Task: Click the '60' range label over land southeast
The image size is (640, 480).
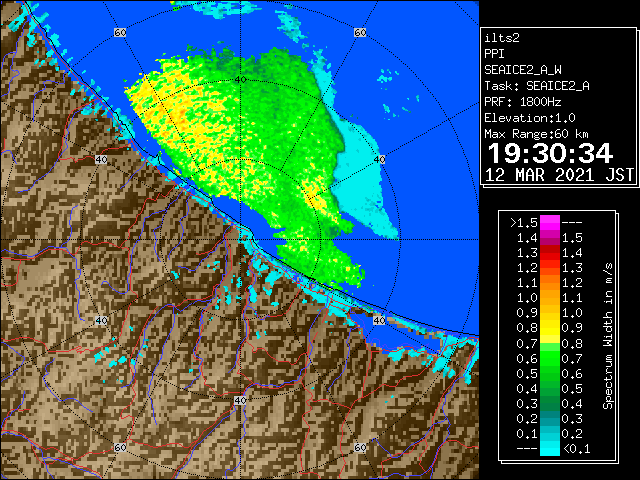Action: tap(360, 447)
